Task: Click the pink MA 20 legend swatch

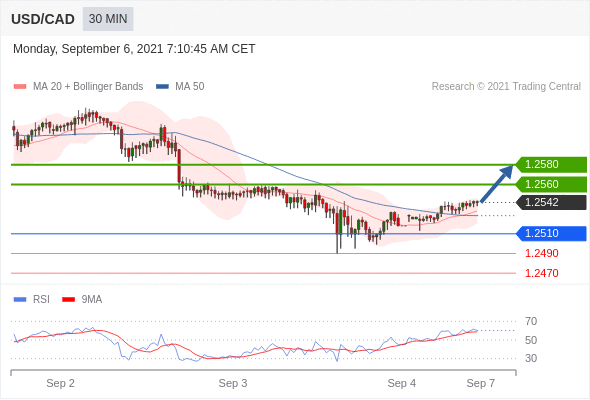Action: click(x=20, y=87)
